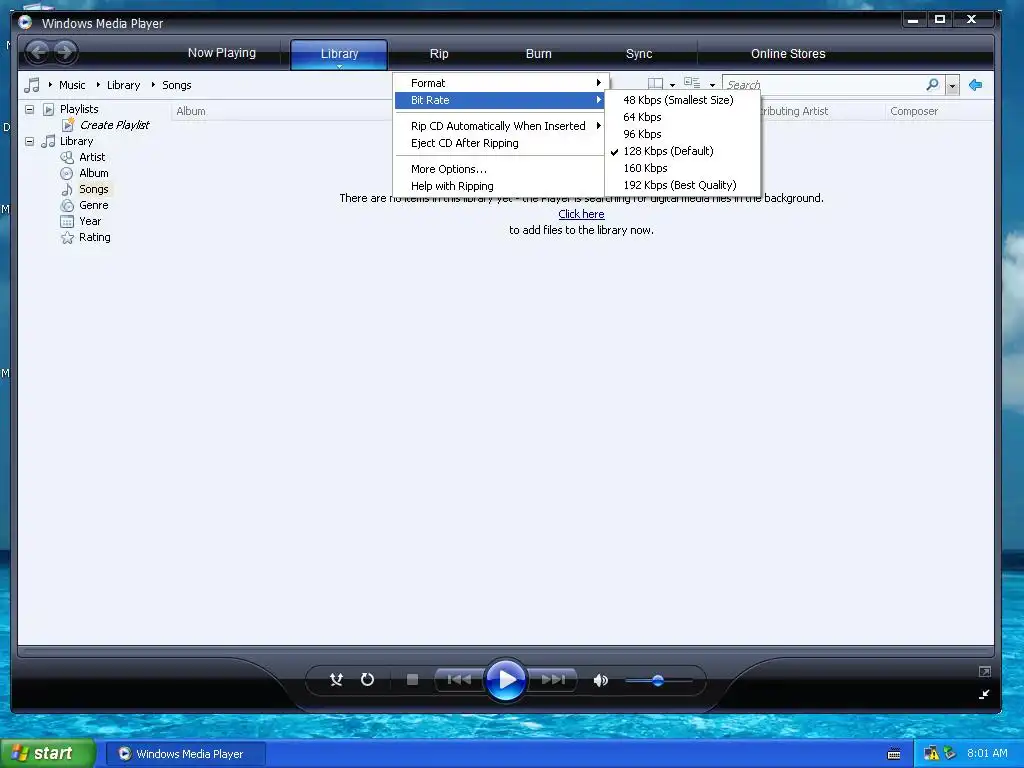Click the 'Click here' link

581,214
